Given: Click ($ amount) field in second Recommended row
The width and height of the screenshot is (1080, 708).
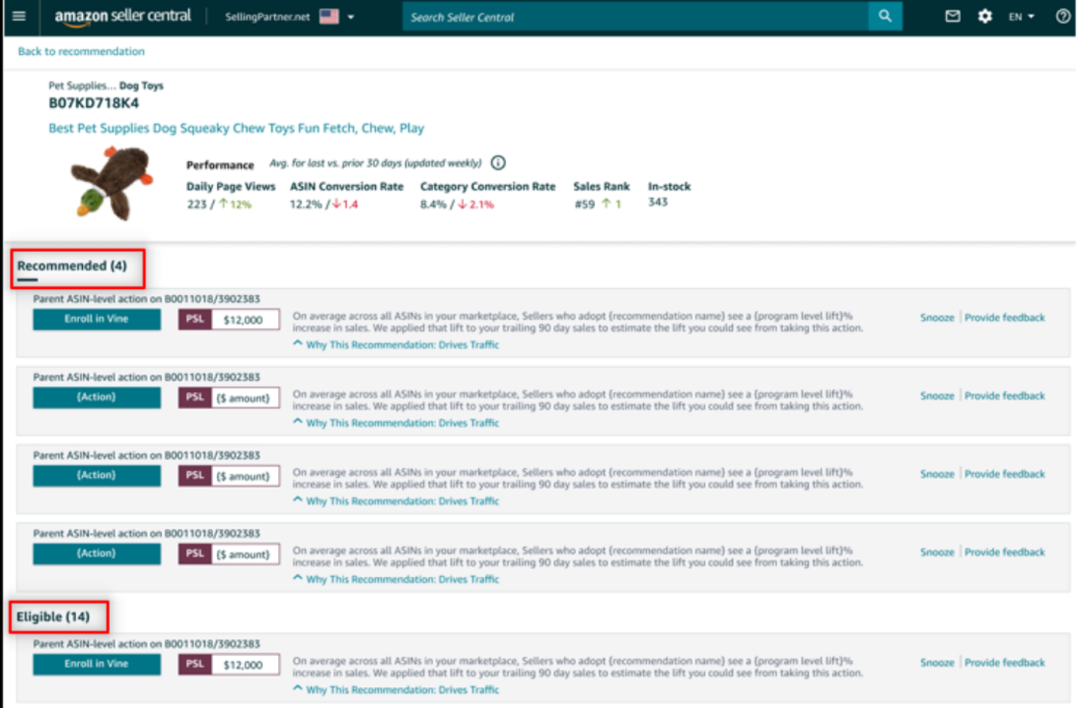Looking at the screenshot, I should pos(245,398).
